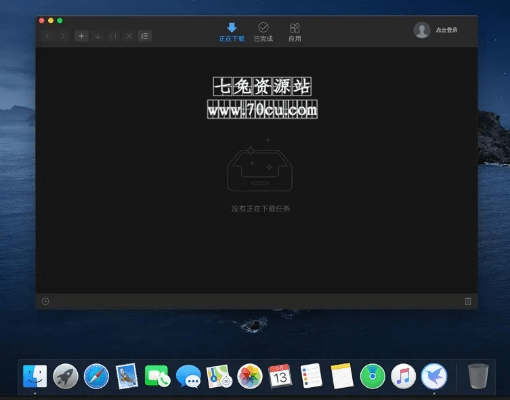
Task: Open the 应用 tab
Action: (295, 32)
